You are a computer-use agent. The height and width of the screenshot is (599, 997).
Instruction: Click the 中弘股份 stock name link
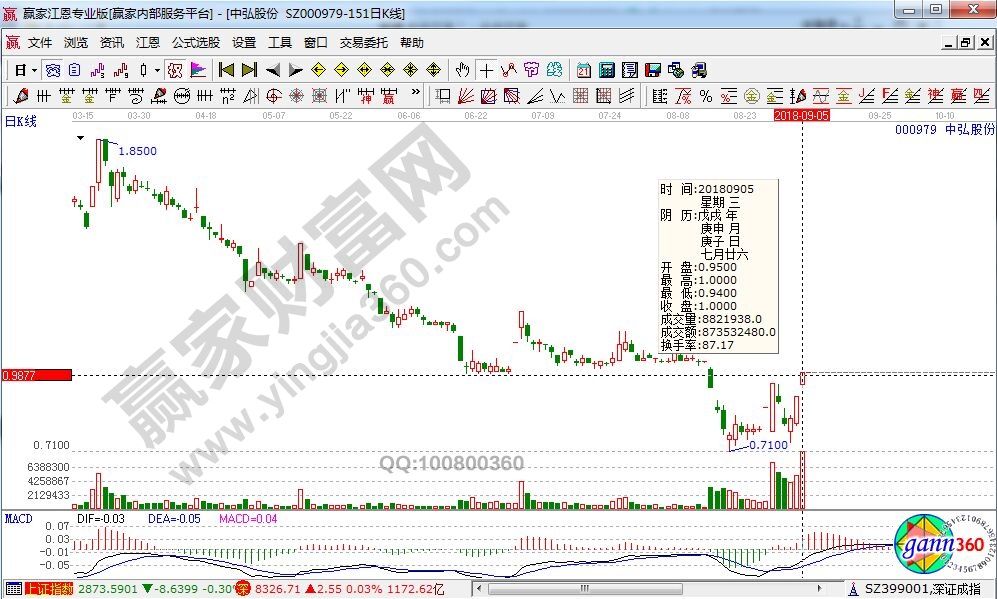point(970,130)
